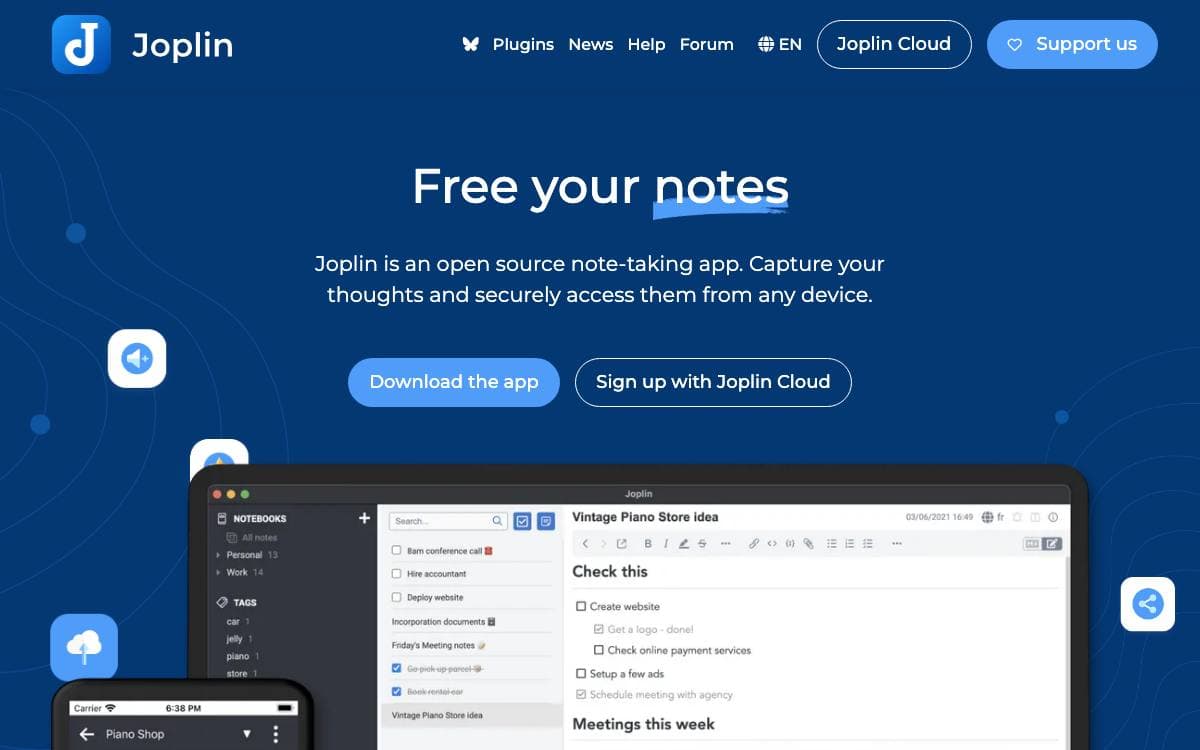Untick 'Schedule meeting with agency' checkbox

click(x=581, y=694)
